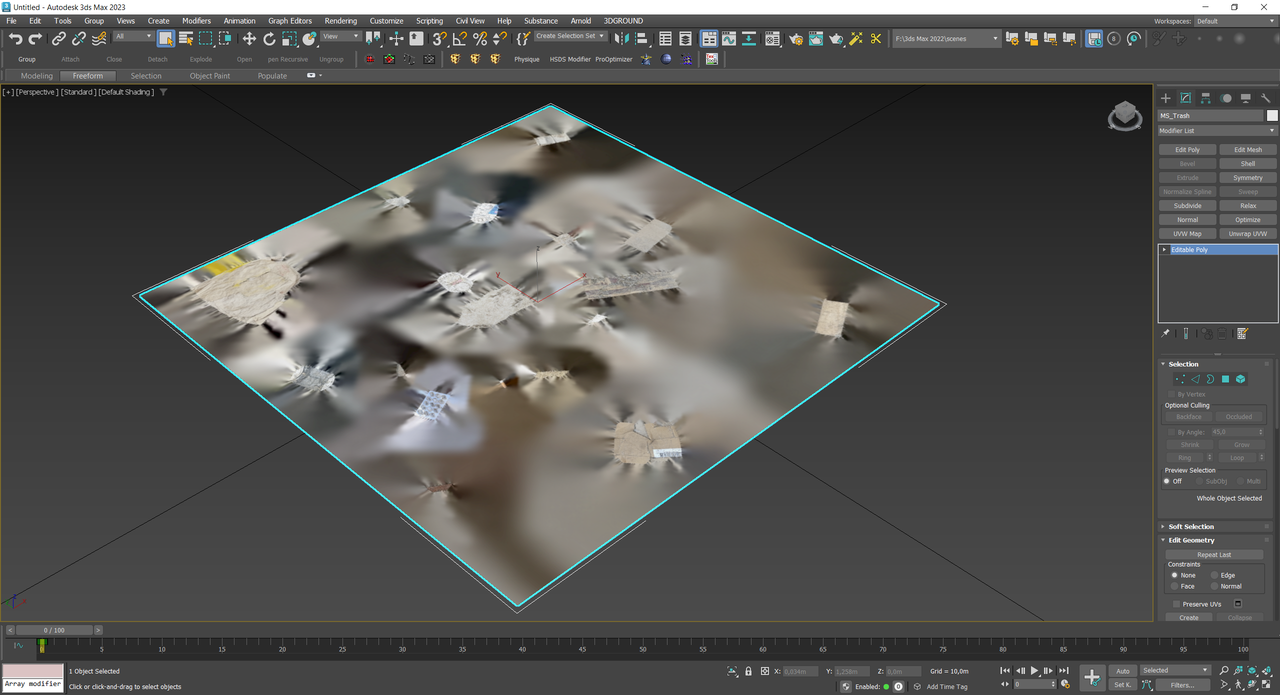This screenshot has width=1280, height=695.
Task: Open the Render Setup teapot icon
Action: (x=795, y=39)
